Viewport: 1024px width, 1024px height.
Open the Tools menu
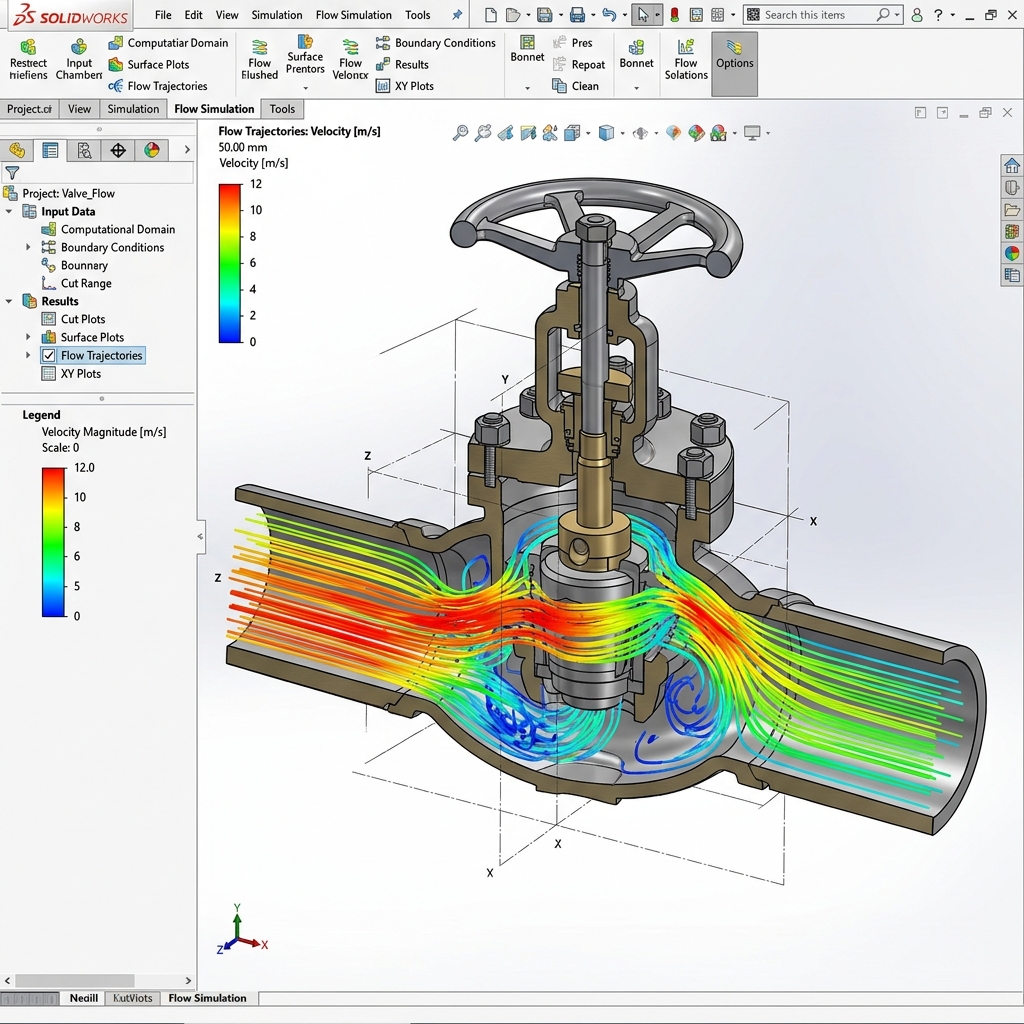pos(417,14)
